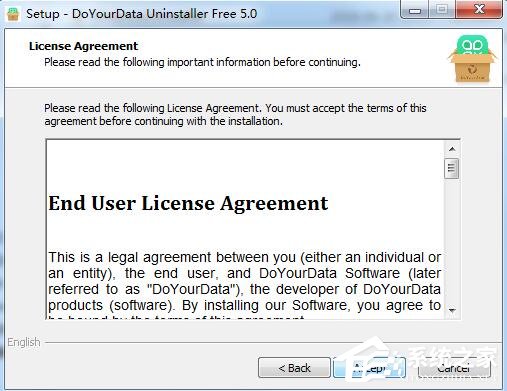The height and width of the screenshot is (391, 507).
Task: Click the 'Setup - DoYourData Uninstaller Free 5.0' title
Action: tap(141, 14)
